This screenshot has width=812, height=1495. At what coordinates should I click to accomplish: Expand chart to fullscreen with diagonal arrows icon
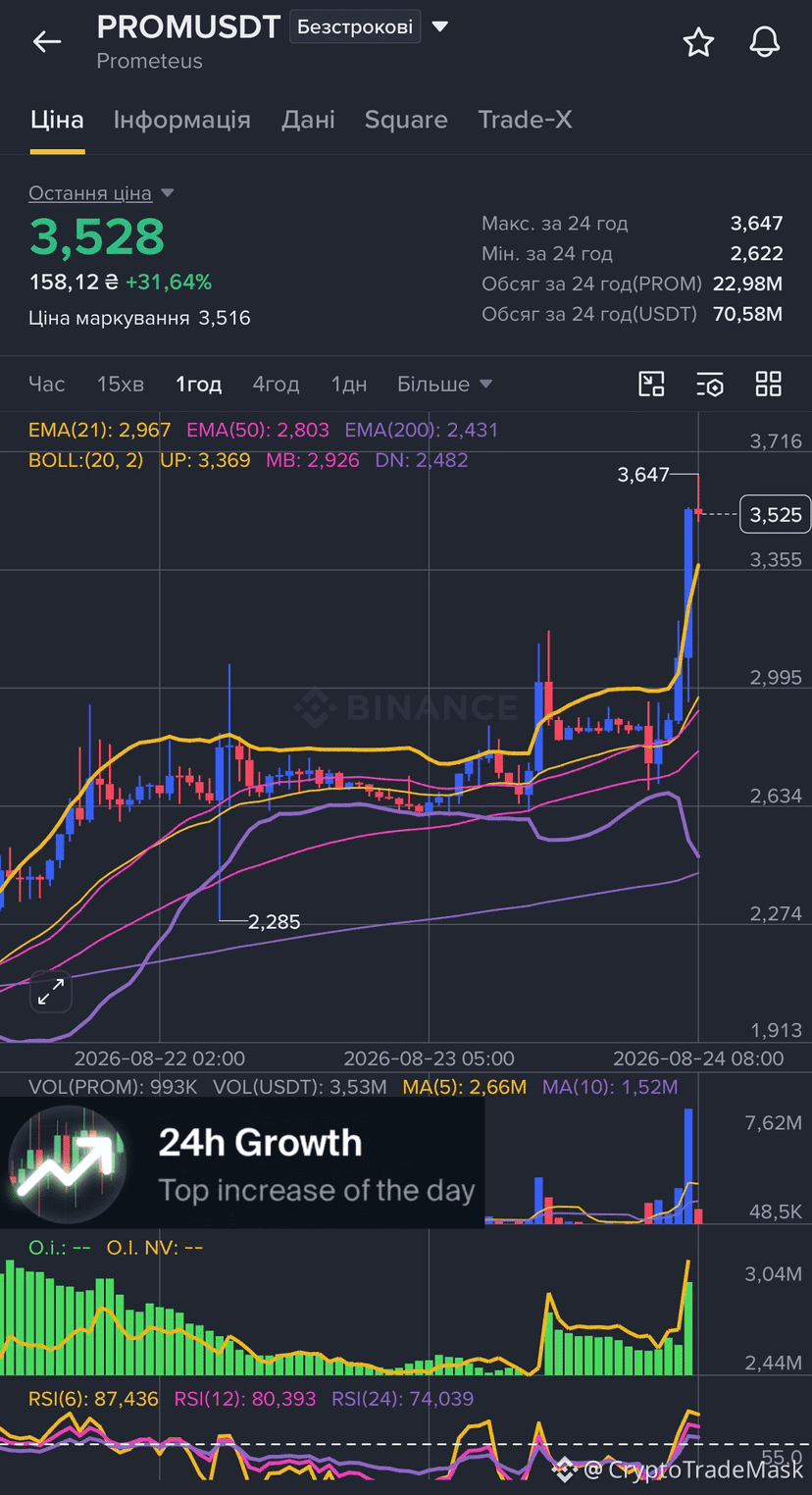[50, 994]
